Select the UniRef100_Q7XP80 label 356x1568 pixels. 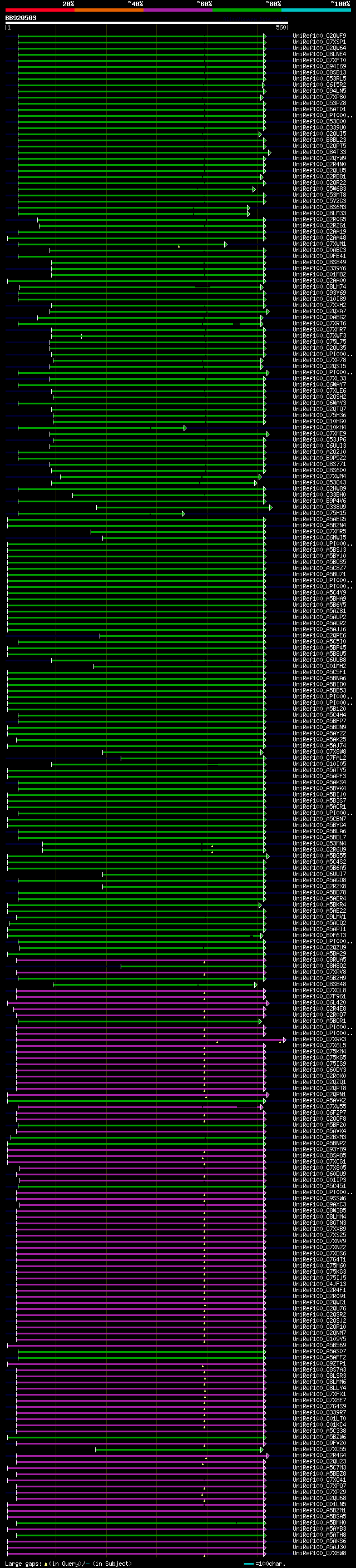coord(319,97)
